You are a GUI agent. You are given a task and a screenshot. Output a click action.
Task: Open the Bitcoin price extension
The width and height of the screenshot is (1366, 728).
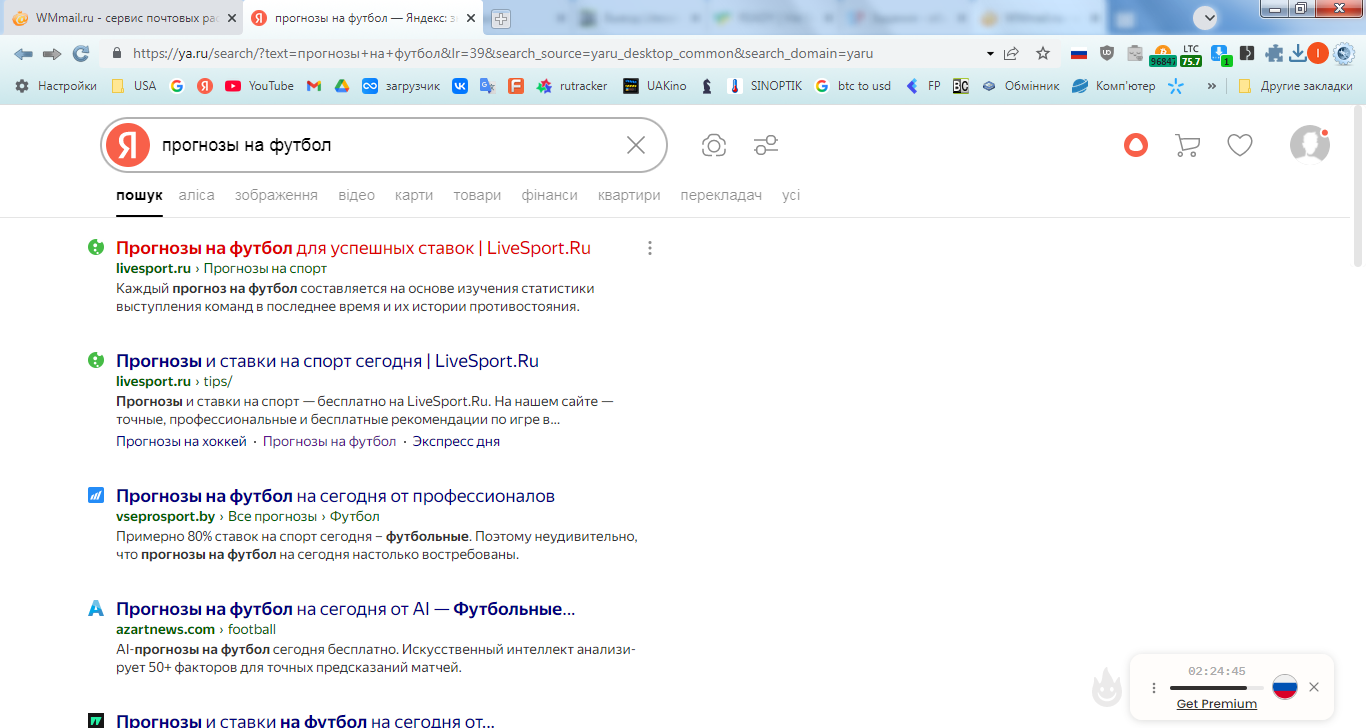click(1163, 55)
